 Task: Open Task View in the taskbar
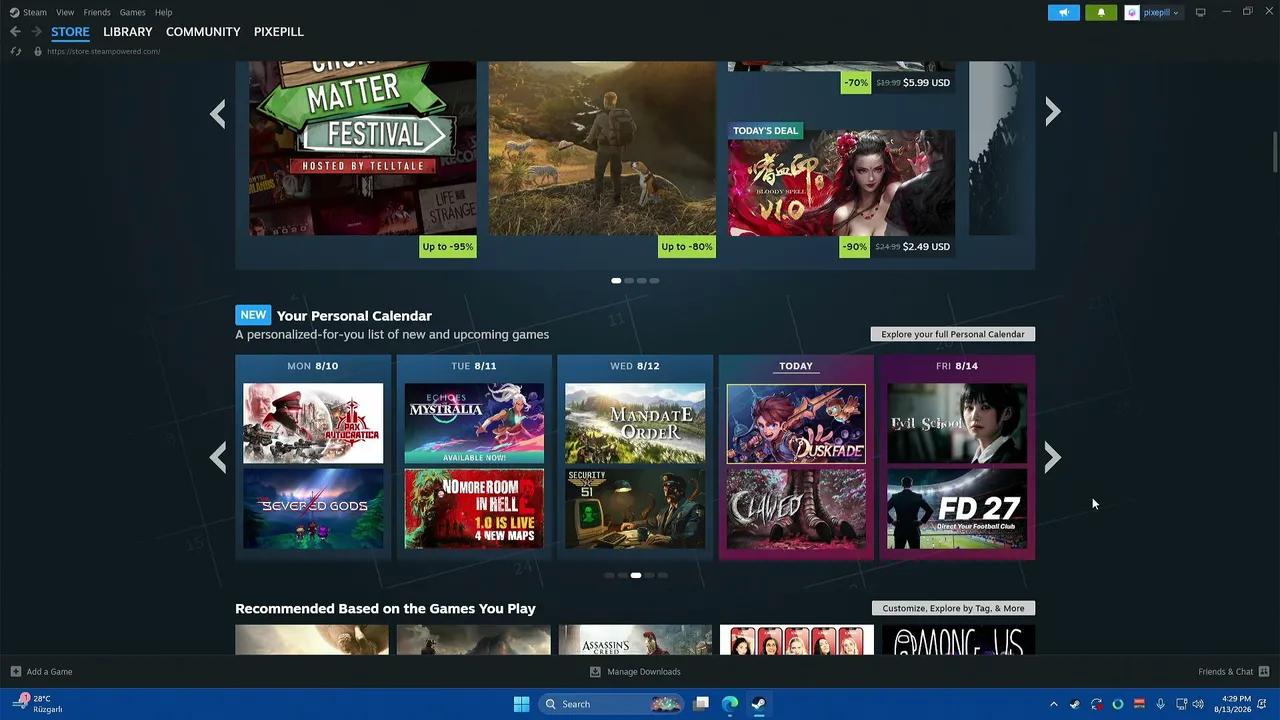(701, 704)
